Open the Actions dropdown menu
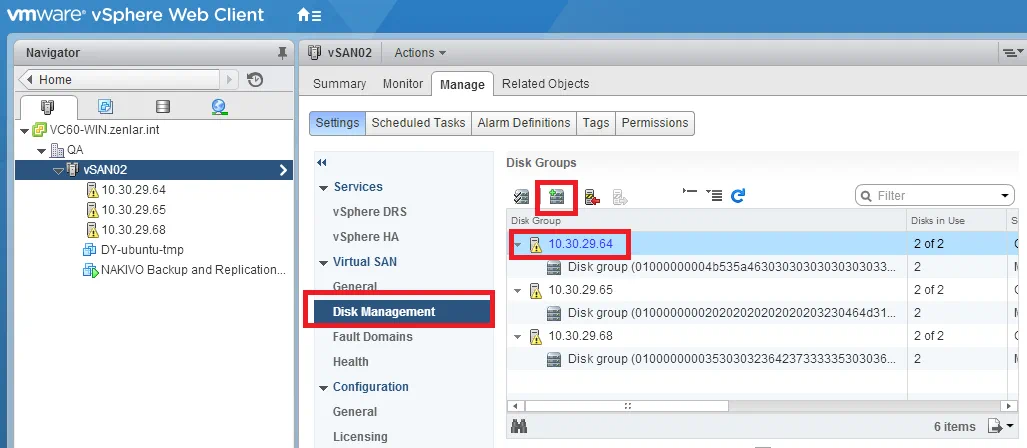Screen dimensions: 1027x448 420,53
